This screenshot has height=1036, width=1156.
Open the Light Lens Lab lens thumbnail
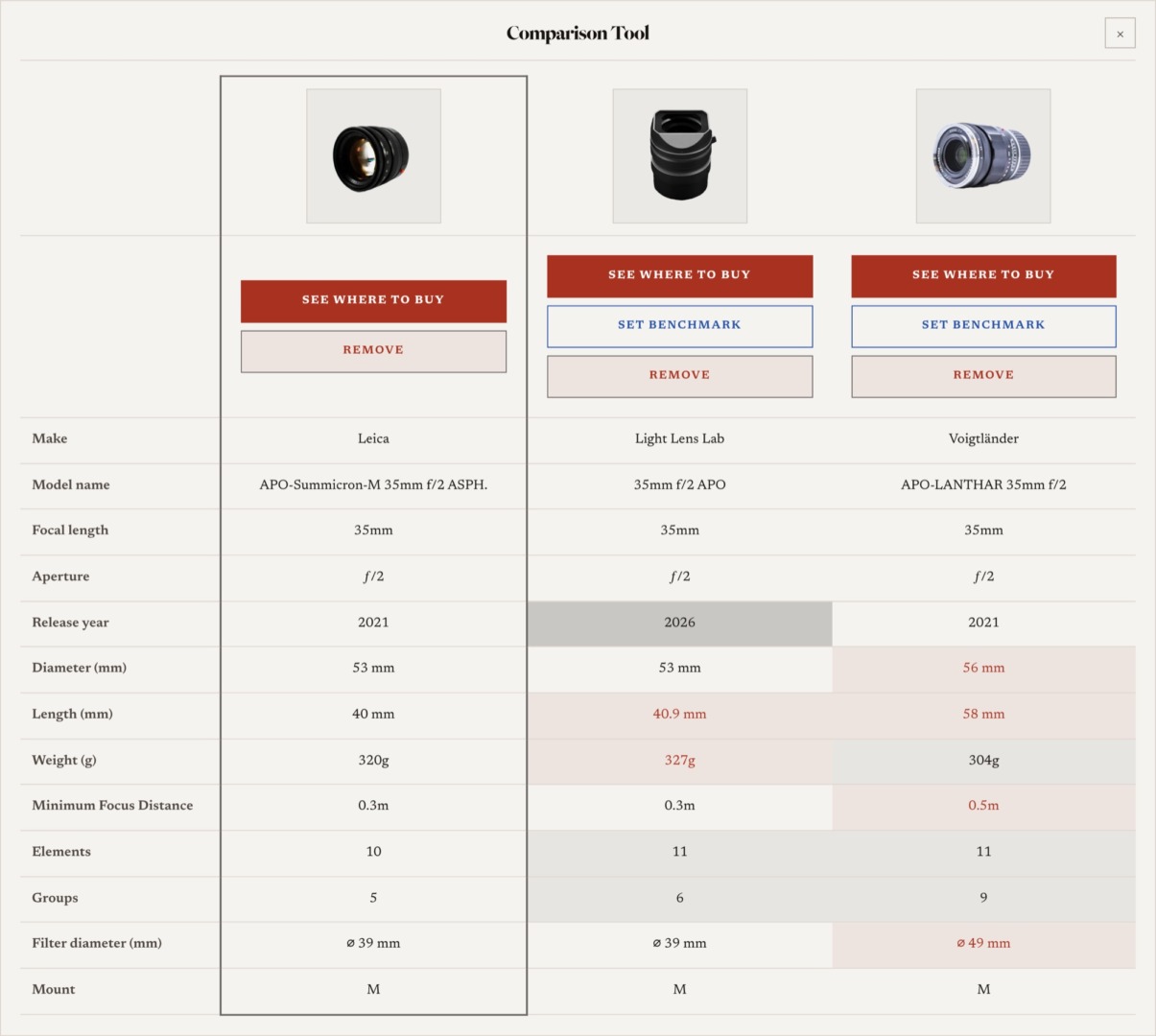679,156
